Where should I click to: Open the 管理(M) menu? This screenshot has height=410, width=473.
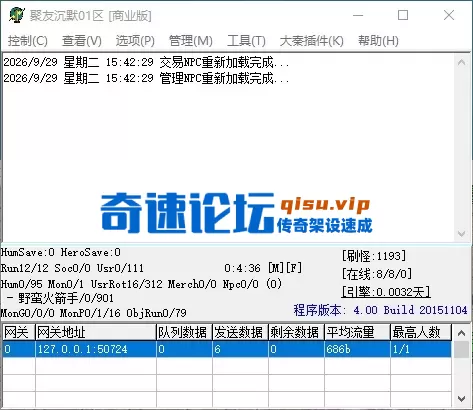191,41
